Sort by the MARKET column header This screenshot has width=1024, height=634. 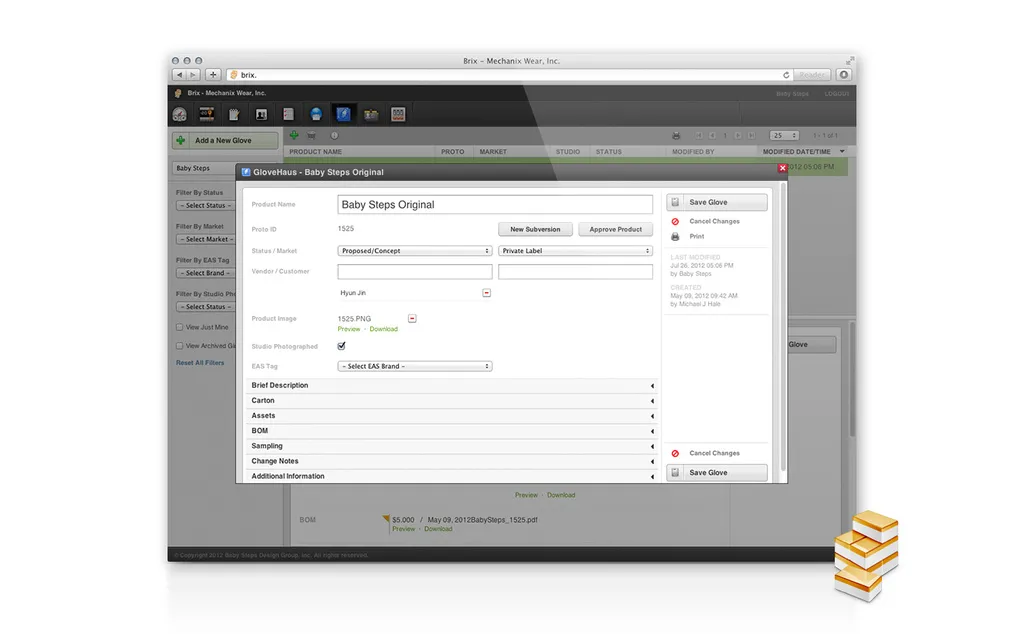click(x=493, y=151)
